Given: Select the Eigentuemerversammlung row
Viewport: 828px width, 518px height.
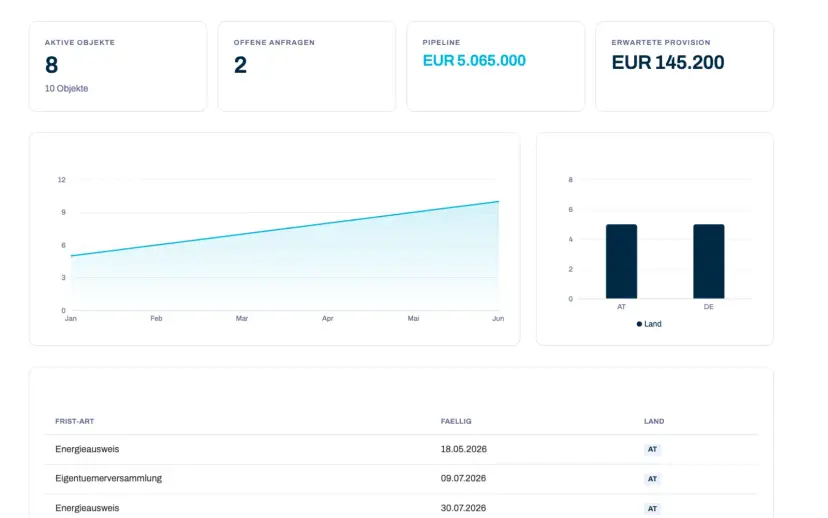Looking at the screenshot, I should coord(401,479).
